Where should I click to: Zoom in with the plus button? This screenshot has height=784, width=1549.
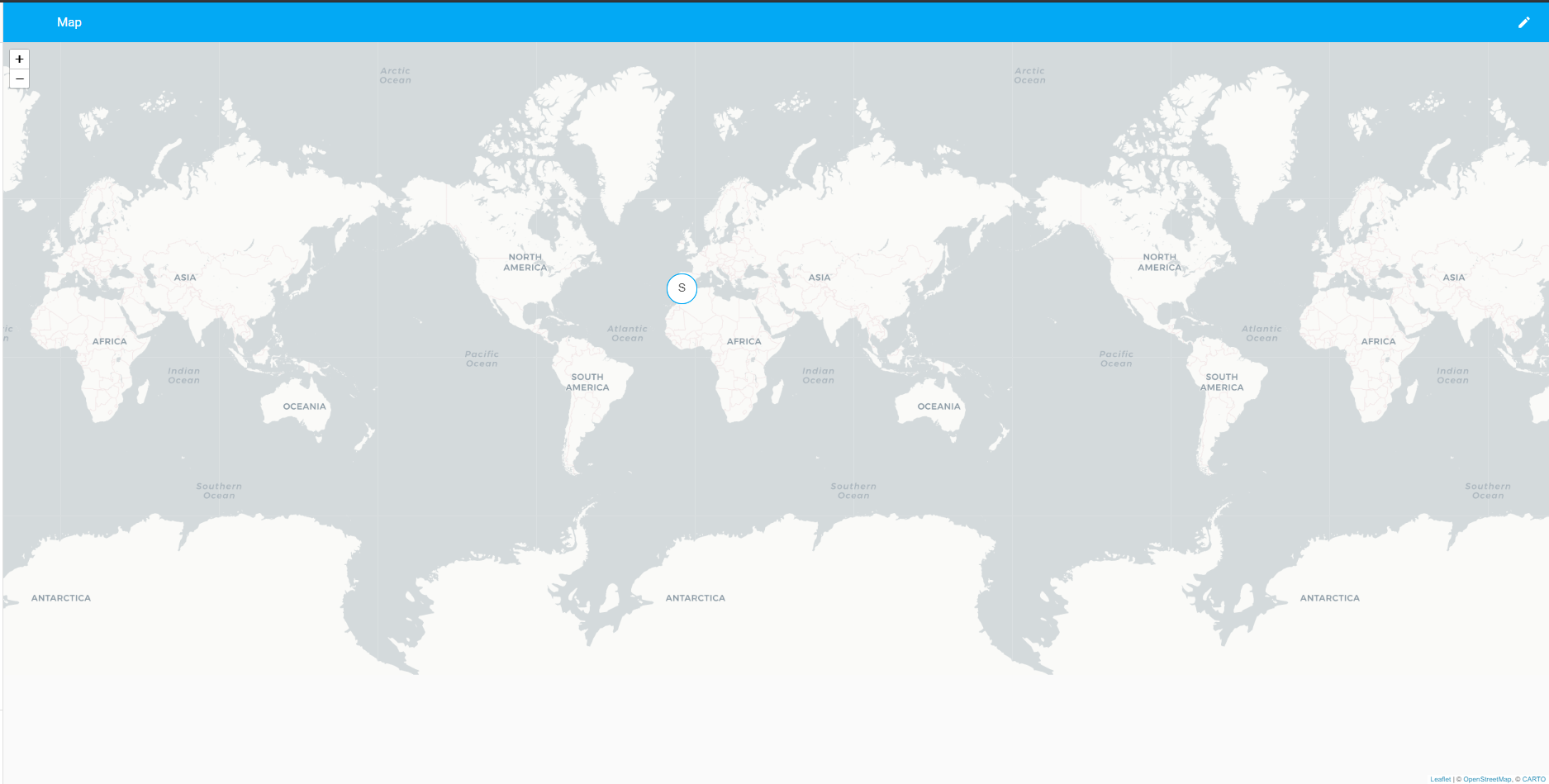[x=20, y=59]
